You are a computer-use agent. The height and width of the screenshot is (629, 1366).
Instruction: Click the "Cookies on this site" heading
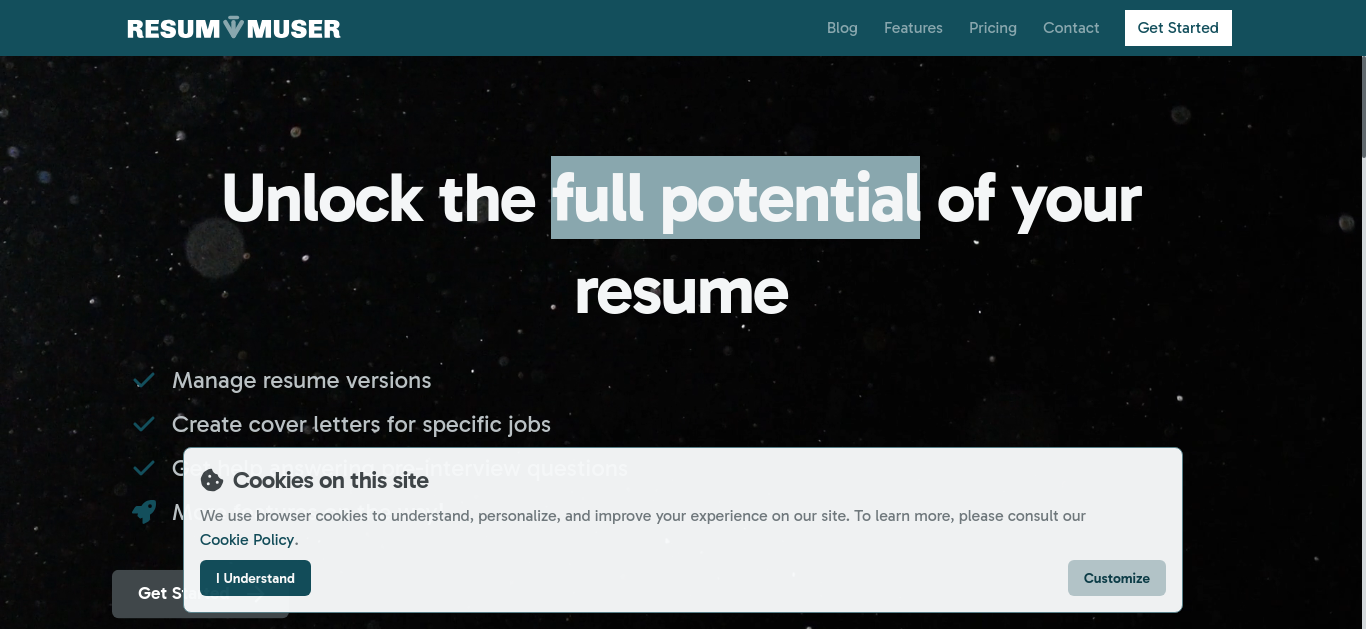[331, 480]
